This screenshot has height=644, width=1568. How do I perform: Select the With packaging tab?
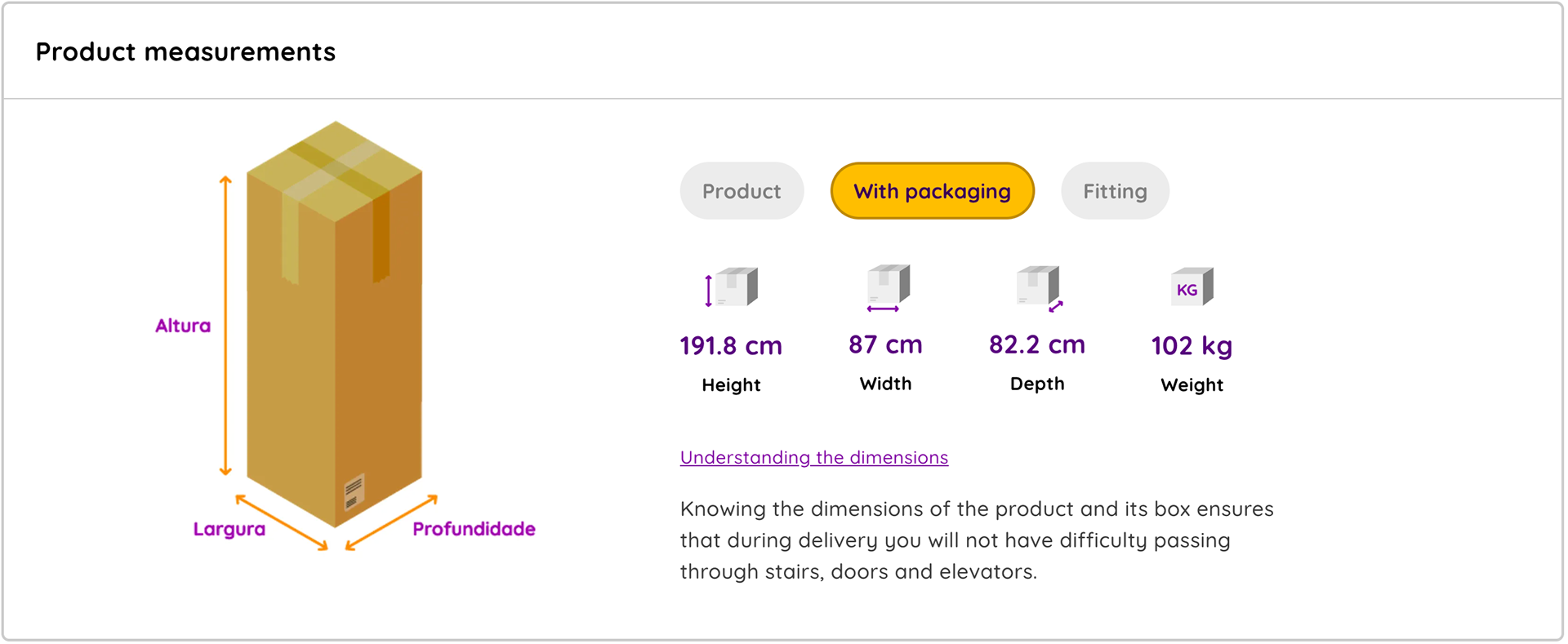933,191
